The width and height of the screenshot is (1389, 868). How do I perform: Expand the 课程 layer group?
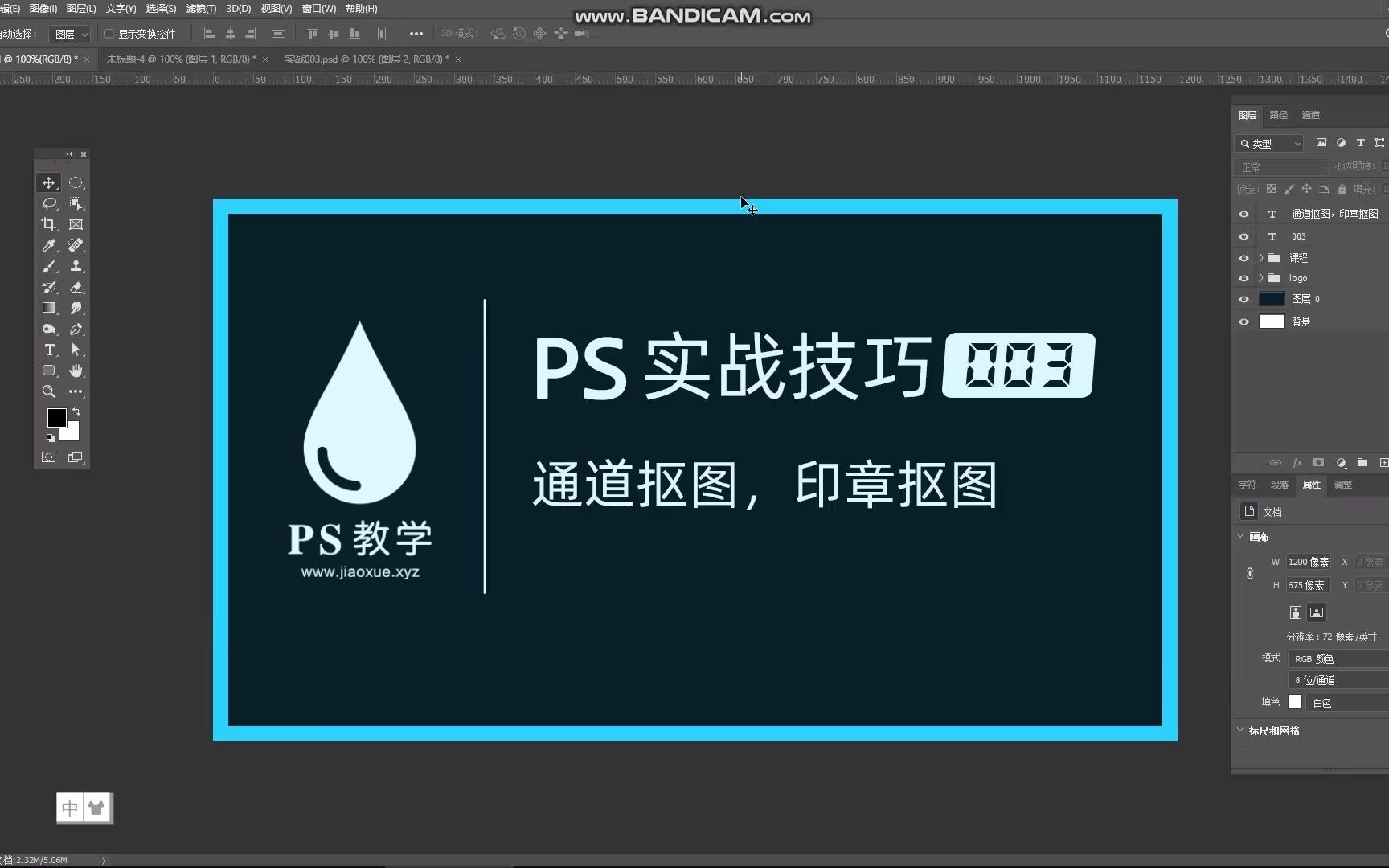coord(1261,258)
